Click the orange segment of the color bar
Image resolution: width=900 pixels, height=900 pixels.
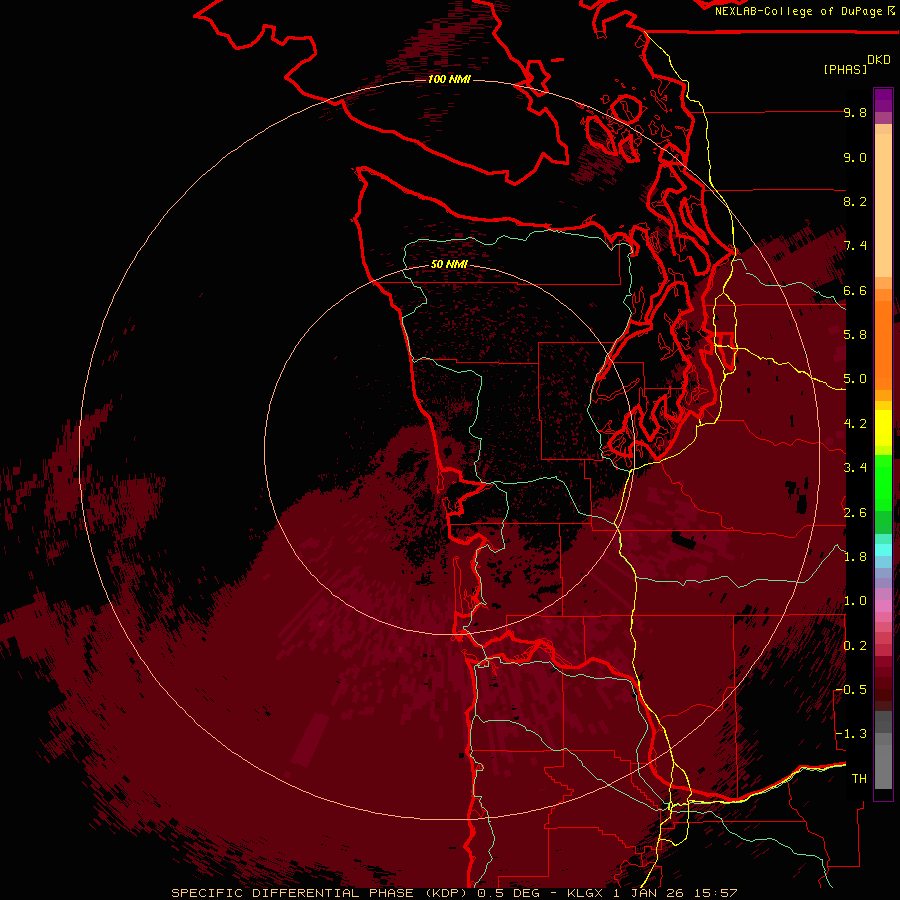883,344
